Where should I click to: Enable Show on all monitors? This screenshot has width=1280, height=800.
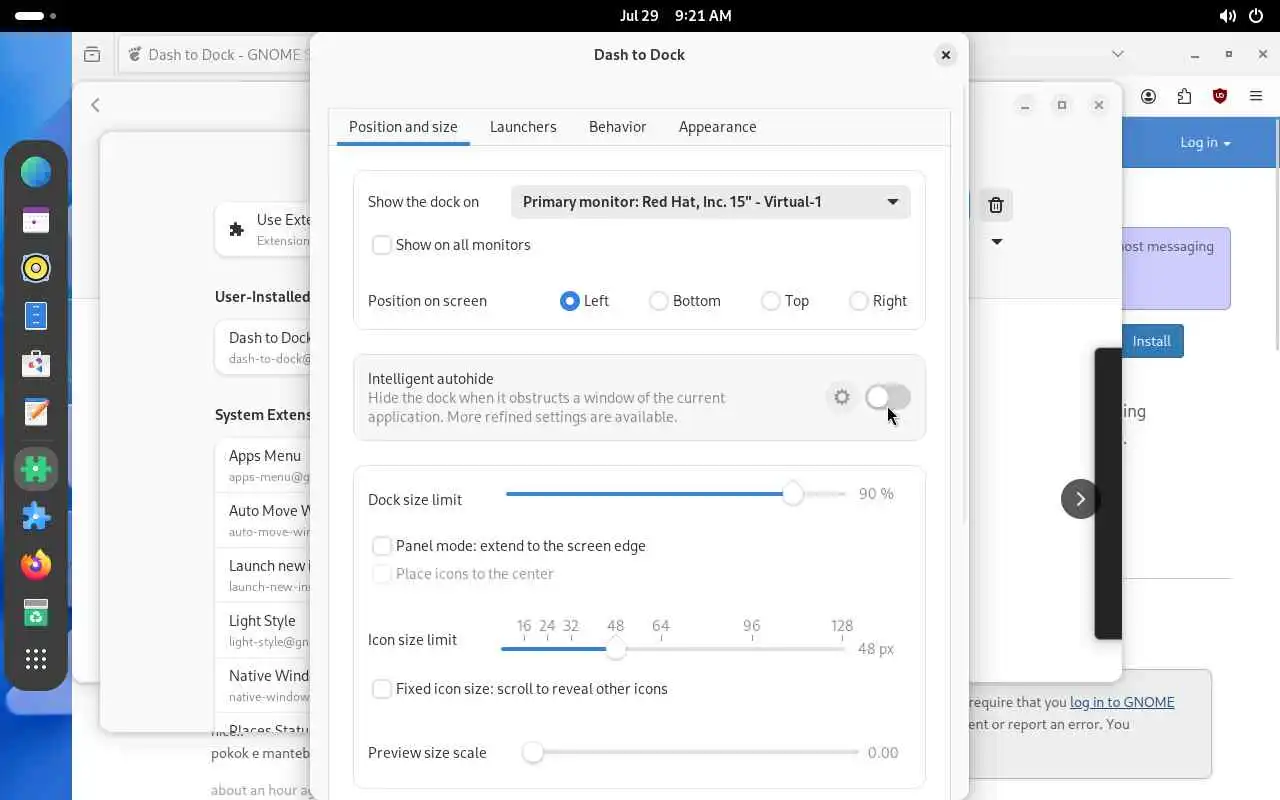pos(381,245)
